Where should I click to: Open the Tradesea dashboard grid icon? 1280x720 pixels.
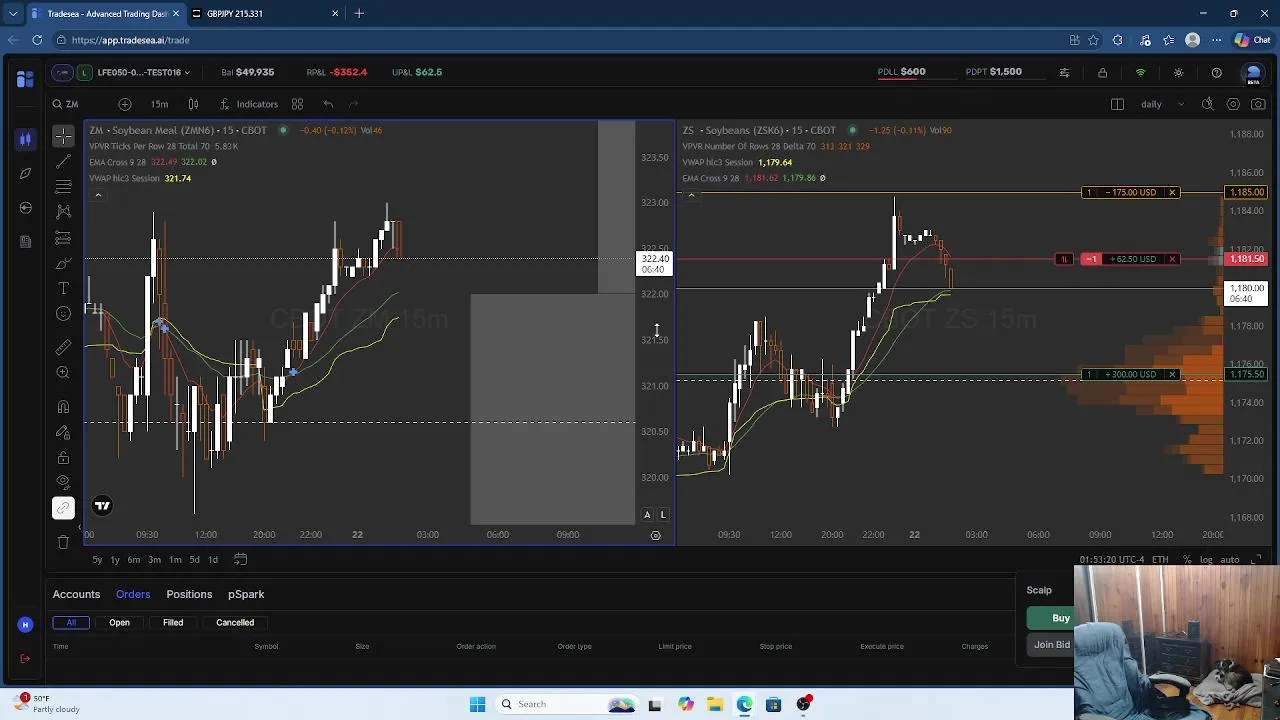pos(25,79)
